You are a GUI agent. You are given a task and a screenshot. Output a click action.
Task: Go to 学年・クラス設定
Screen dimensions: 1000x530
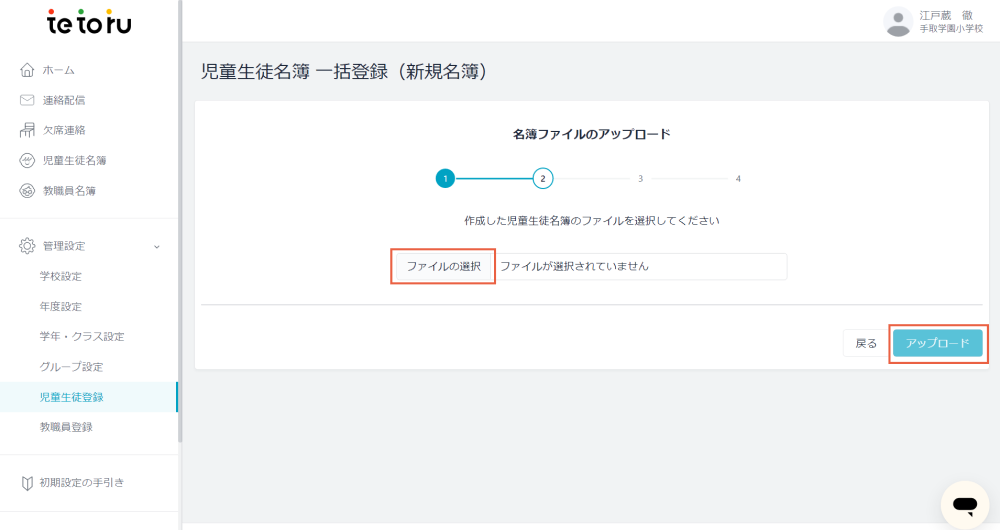[82, 337]
